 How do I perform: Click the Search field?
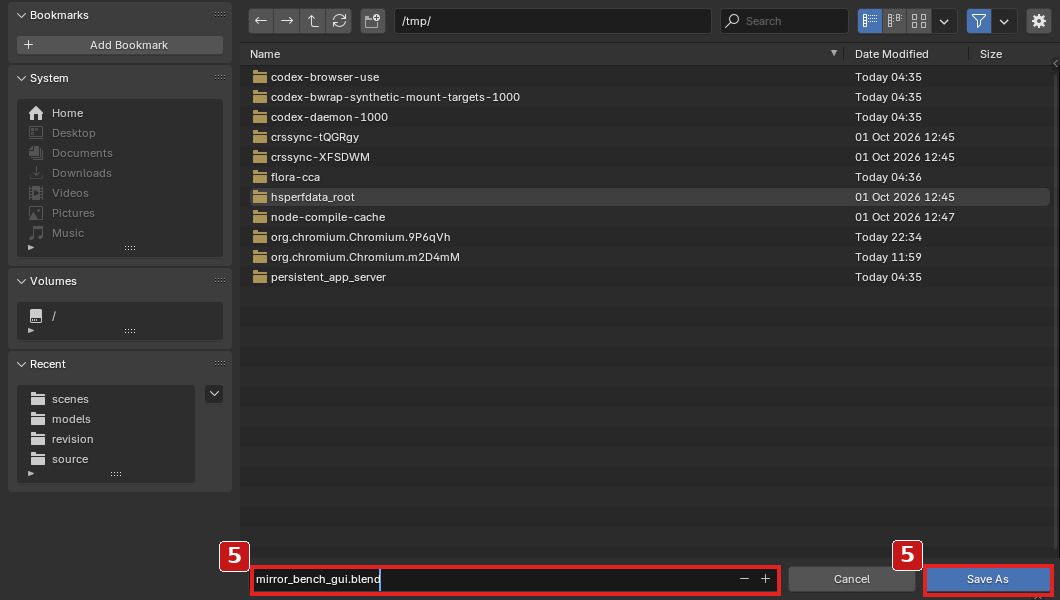[784, 21]
